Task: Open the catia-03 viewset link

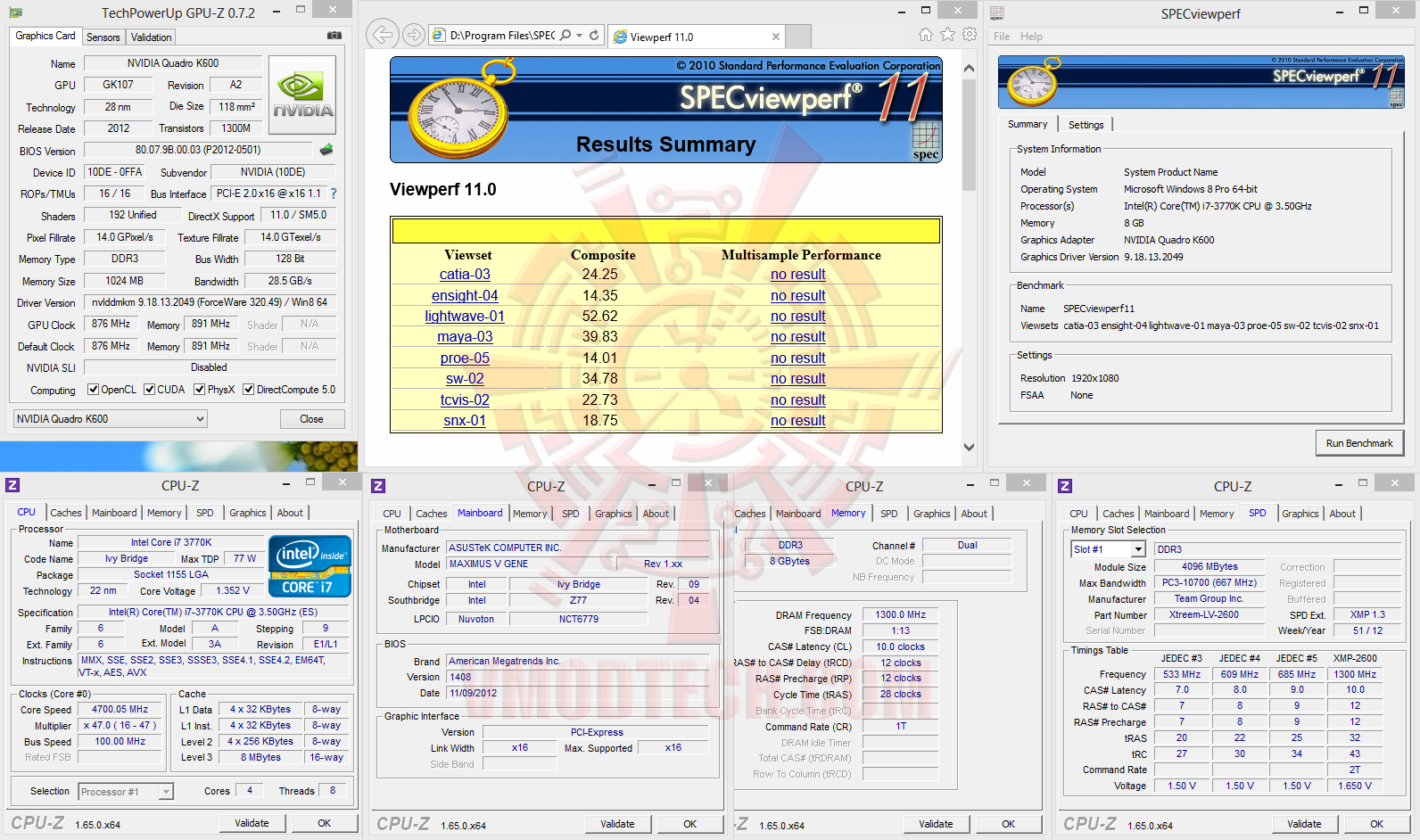Action: point(465,275)
